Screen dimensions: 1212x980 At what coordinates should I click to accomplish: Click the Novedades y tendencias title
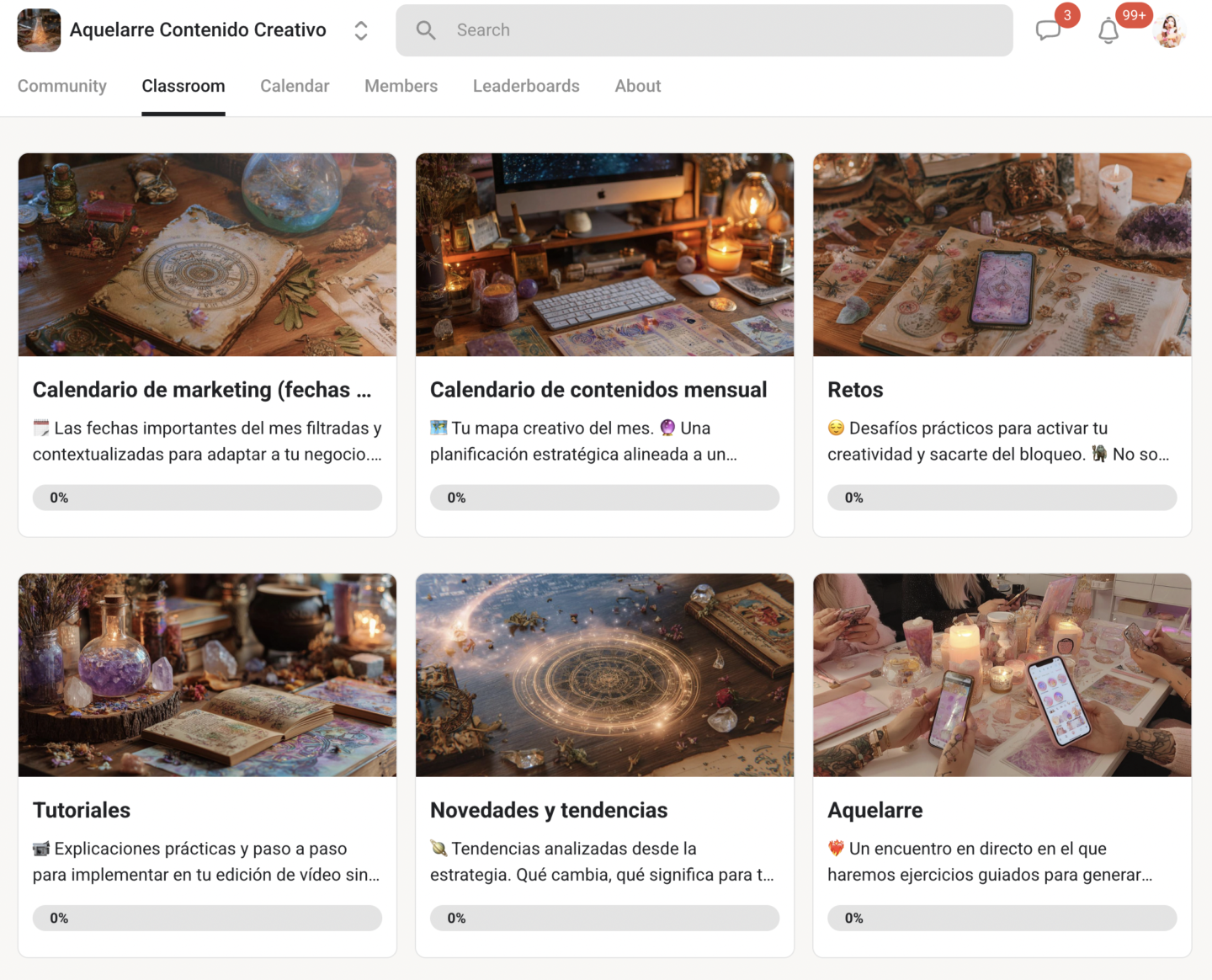pos(549,810)
